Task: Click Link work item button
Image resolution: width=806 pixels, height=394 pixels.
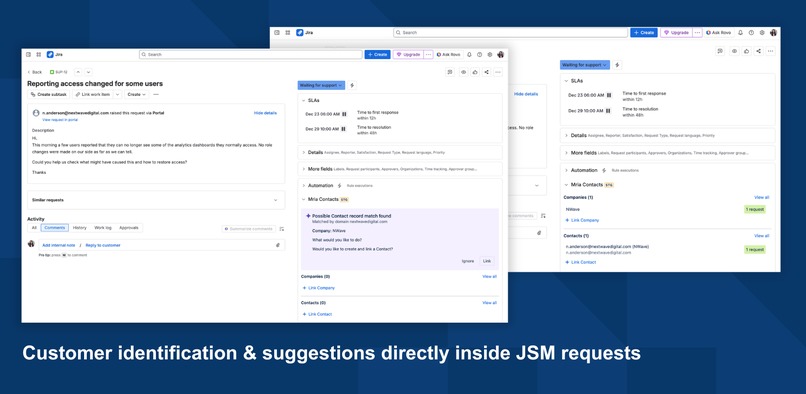Action: click(x=92, y=95)
